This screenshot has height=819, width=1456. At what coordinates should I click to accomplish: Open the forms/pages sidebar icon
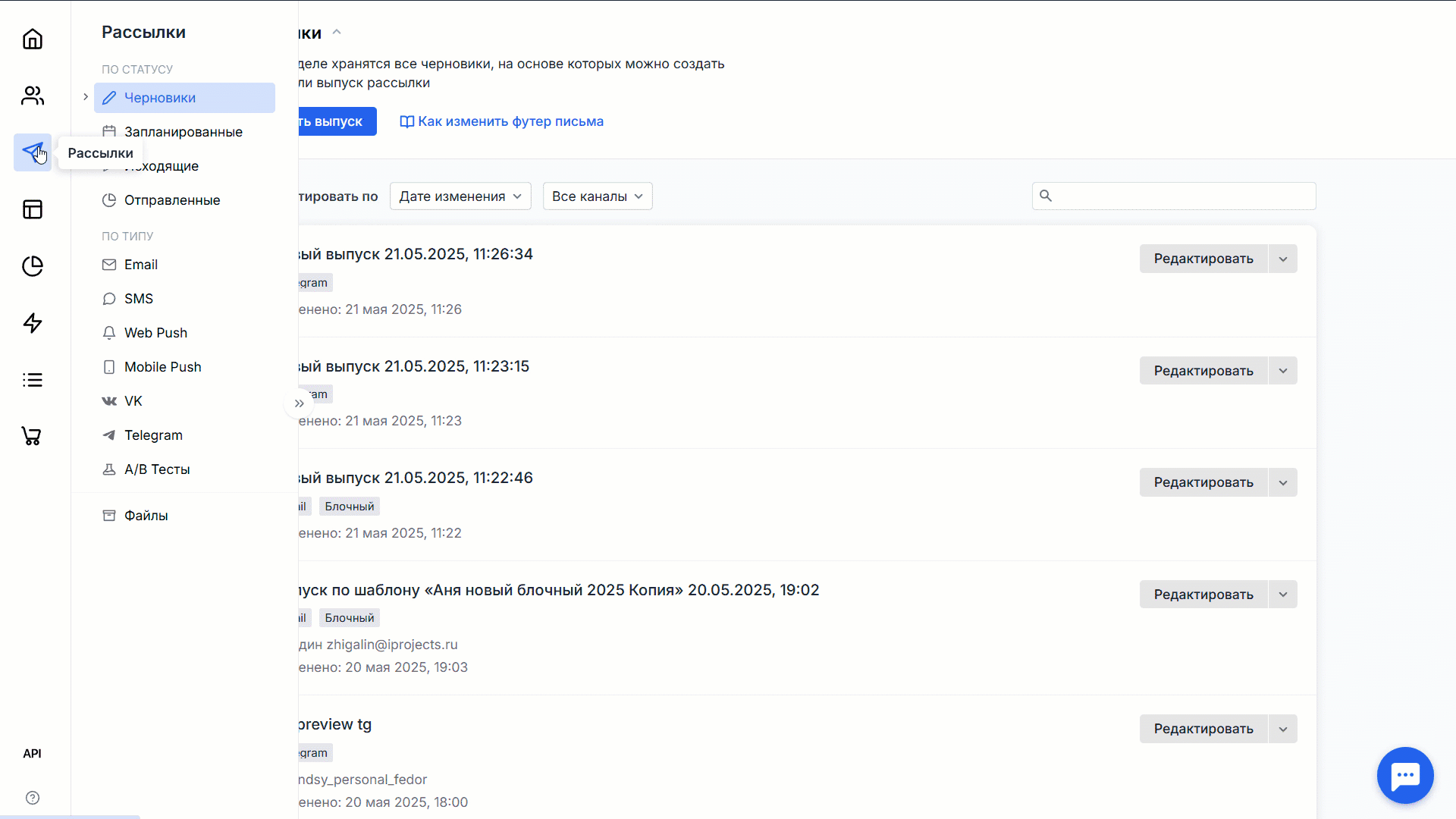click(33, 209)
